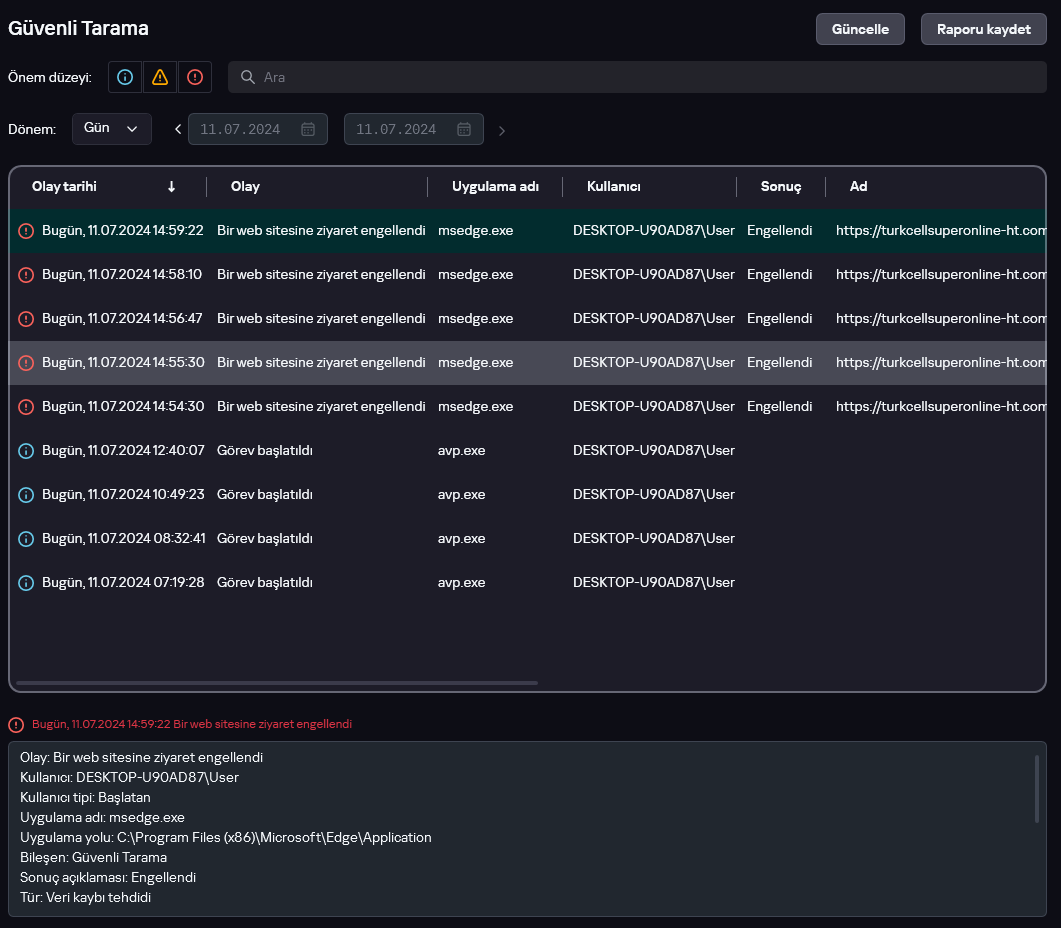1061x928 pixels.
Task: Click red alert icon of 14:59:22 event
Action: coord(26,231)
